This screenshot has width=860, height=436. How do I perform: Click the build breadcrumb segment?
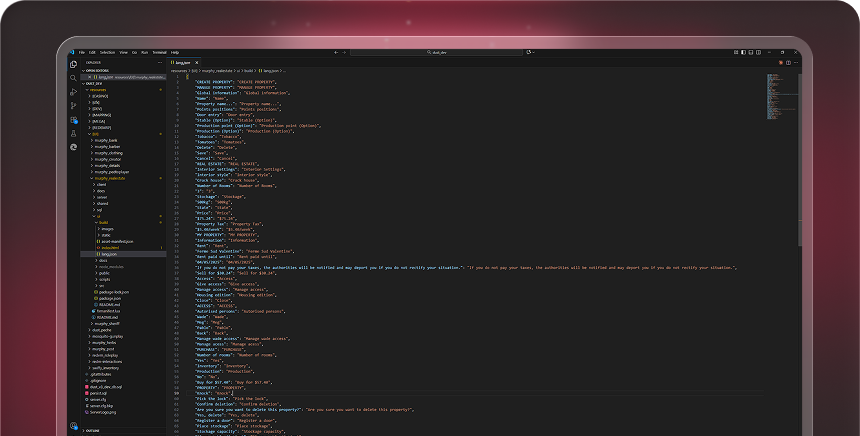pyautogui.click(x=248, y=71)
